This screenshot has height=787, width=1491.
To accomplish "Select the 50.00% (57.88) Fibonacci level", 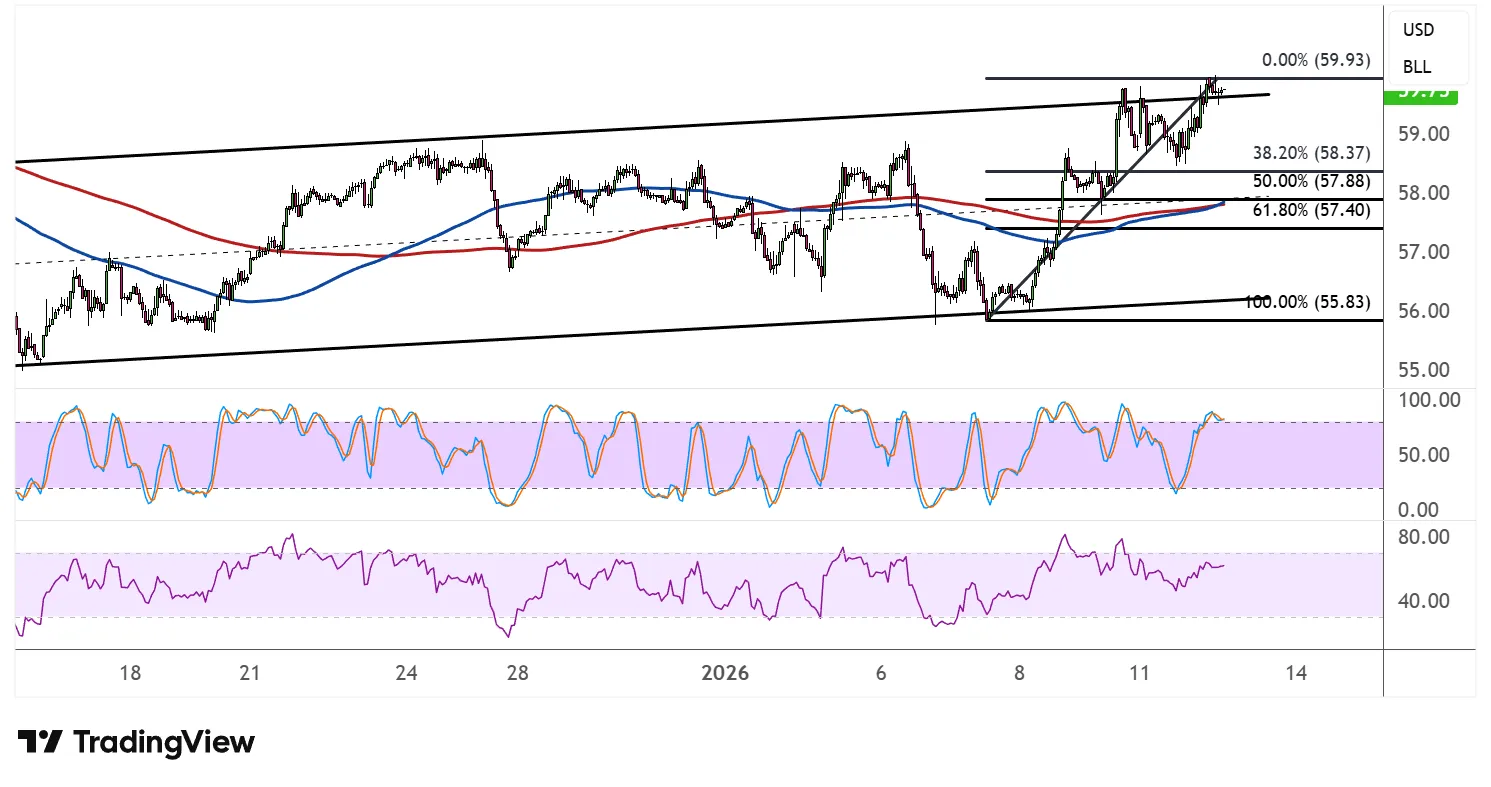I will [1310, 181].
